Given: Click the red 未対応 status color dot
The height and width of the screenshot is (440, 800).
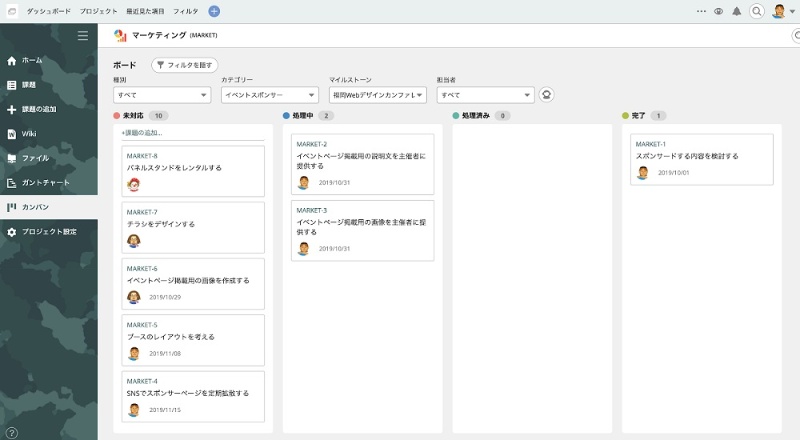Looking at the screenshot, I should pyautogui.click(x=117, y=116).
